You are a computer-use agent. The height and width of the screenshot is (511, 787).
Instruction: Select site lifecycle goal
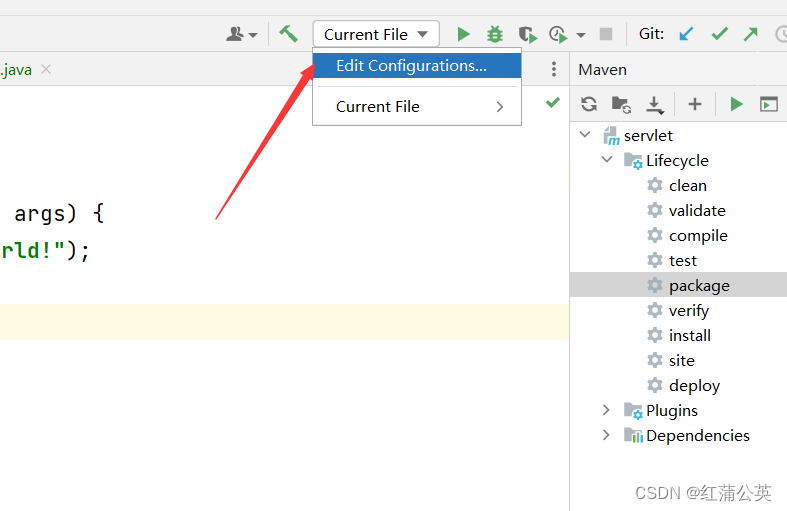pos(682,361)
